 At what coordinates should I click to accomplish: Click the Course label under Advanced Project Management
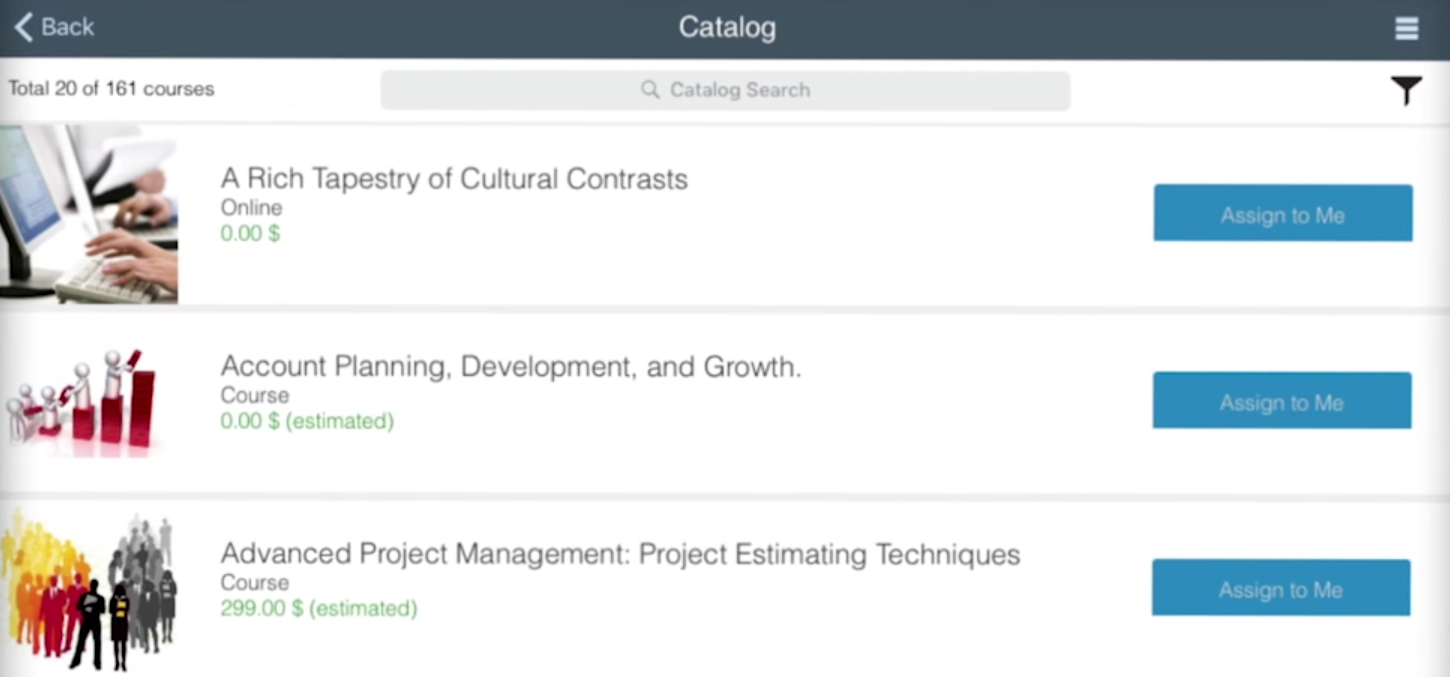254,582
